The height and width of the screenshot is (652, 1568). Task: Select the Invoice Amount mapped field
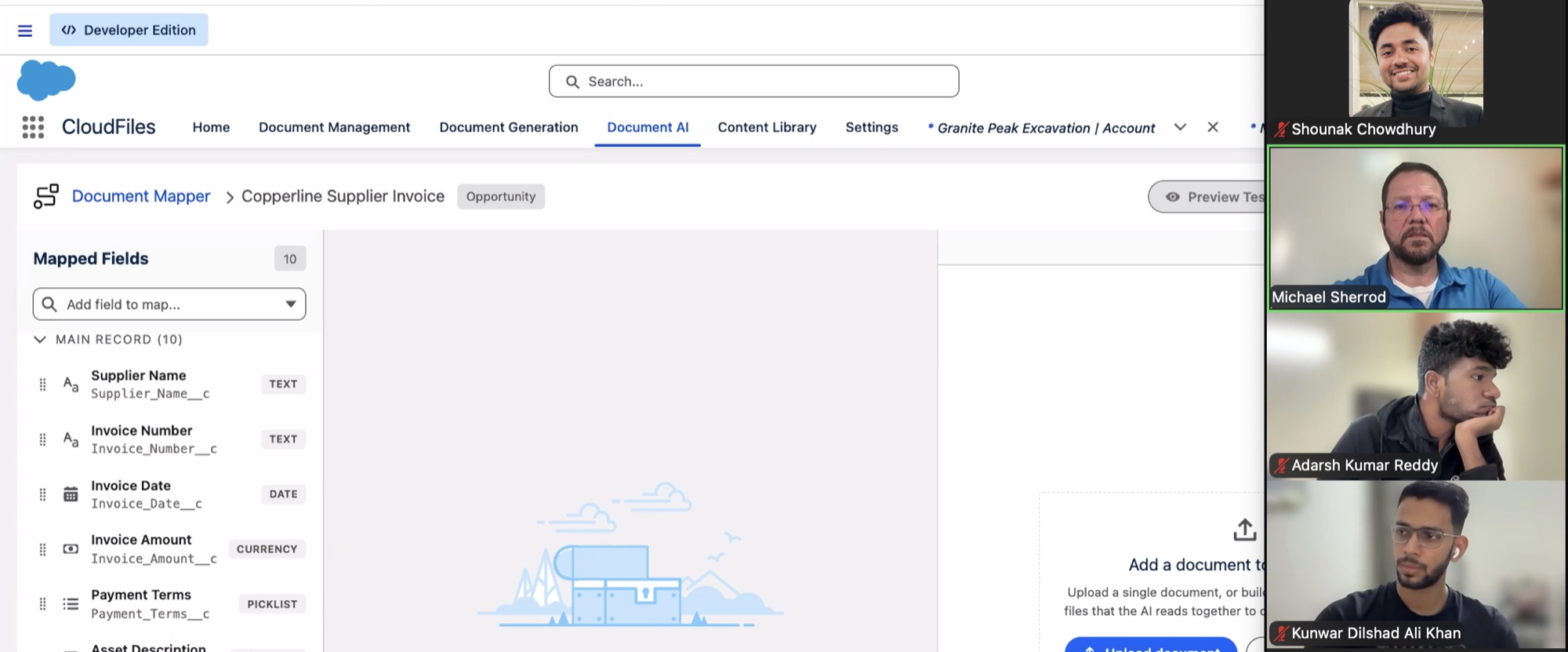click(x=169, y=549)
